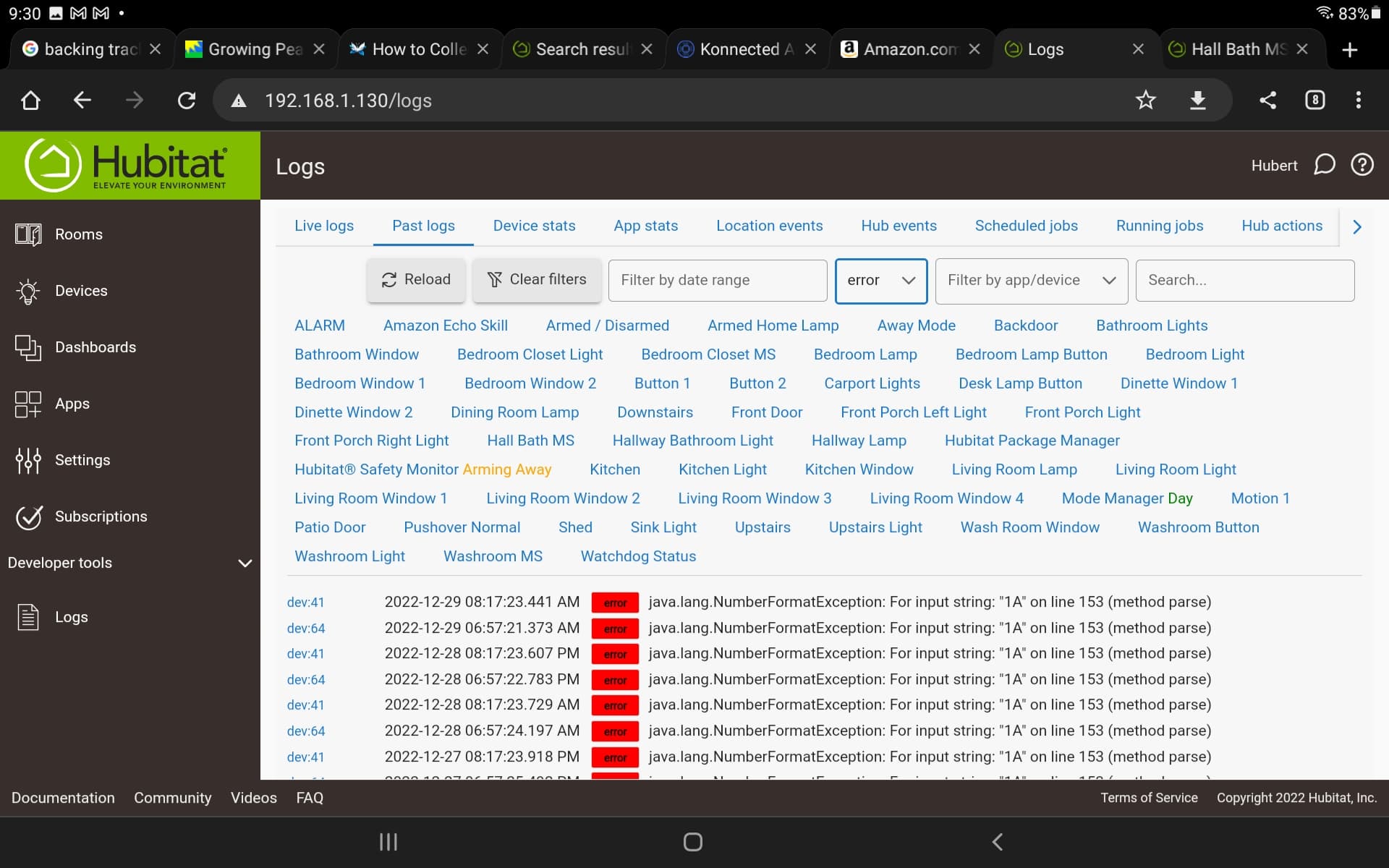Click the Filter by date range field
Screen dimensions: 1389x868
pyautogui.click(x=717, y=281)
